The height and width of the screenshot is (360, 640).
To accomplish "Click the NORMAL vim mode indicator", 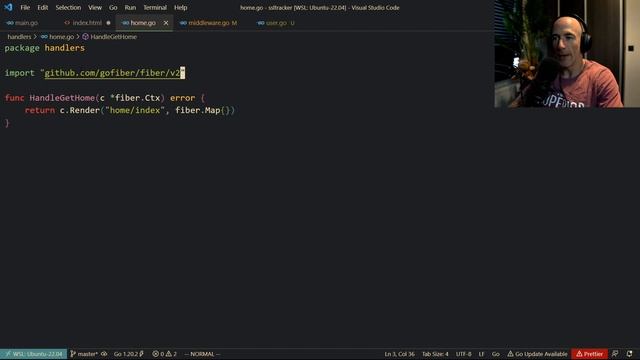I will (x=202, y=354).
